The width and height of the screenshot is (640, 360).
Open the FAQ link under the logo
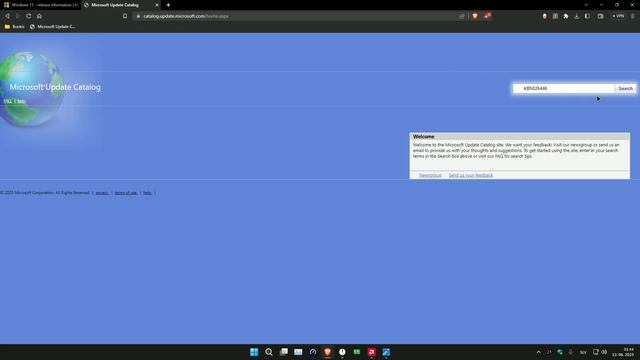7,101
